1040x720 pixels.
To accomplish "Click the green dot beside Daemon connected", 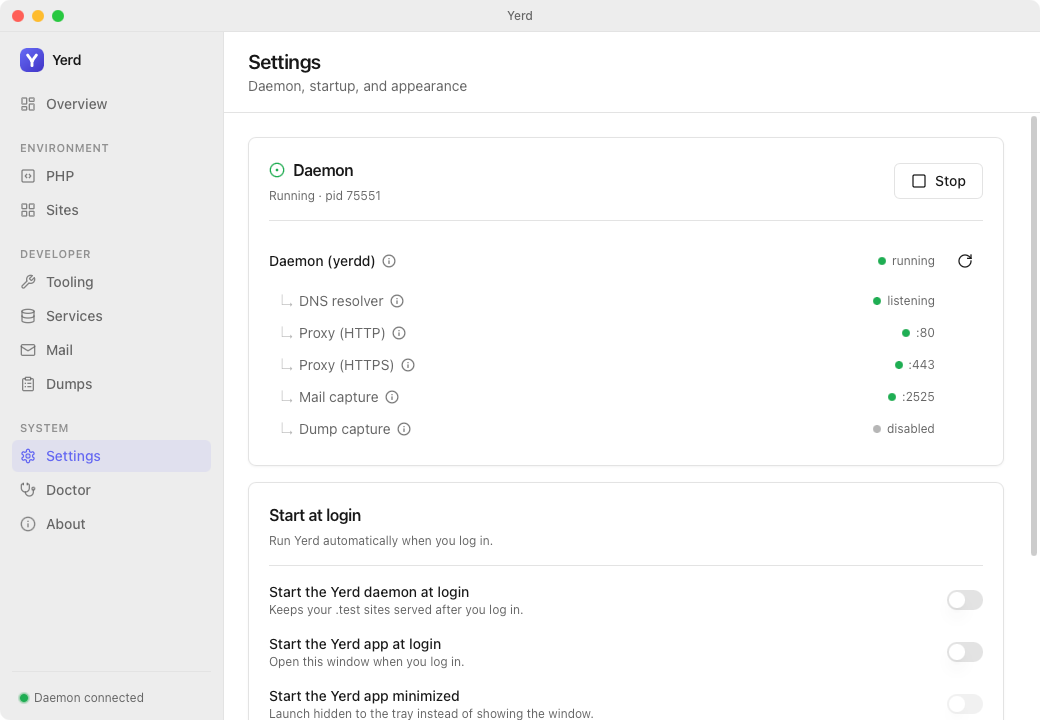I will tap(24, 697).
